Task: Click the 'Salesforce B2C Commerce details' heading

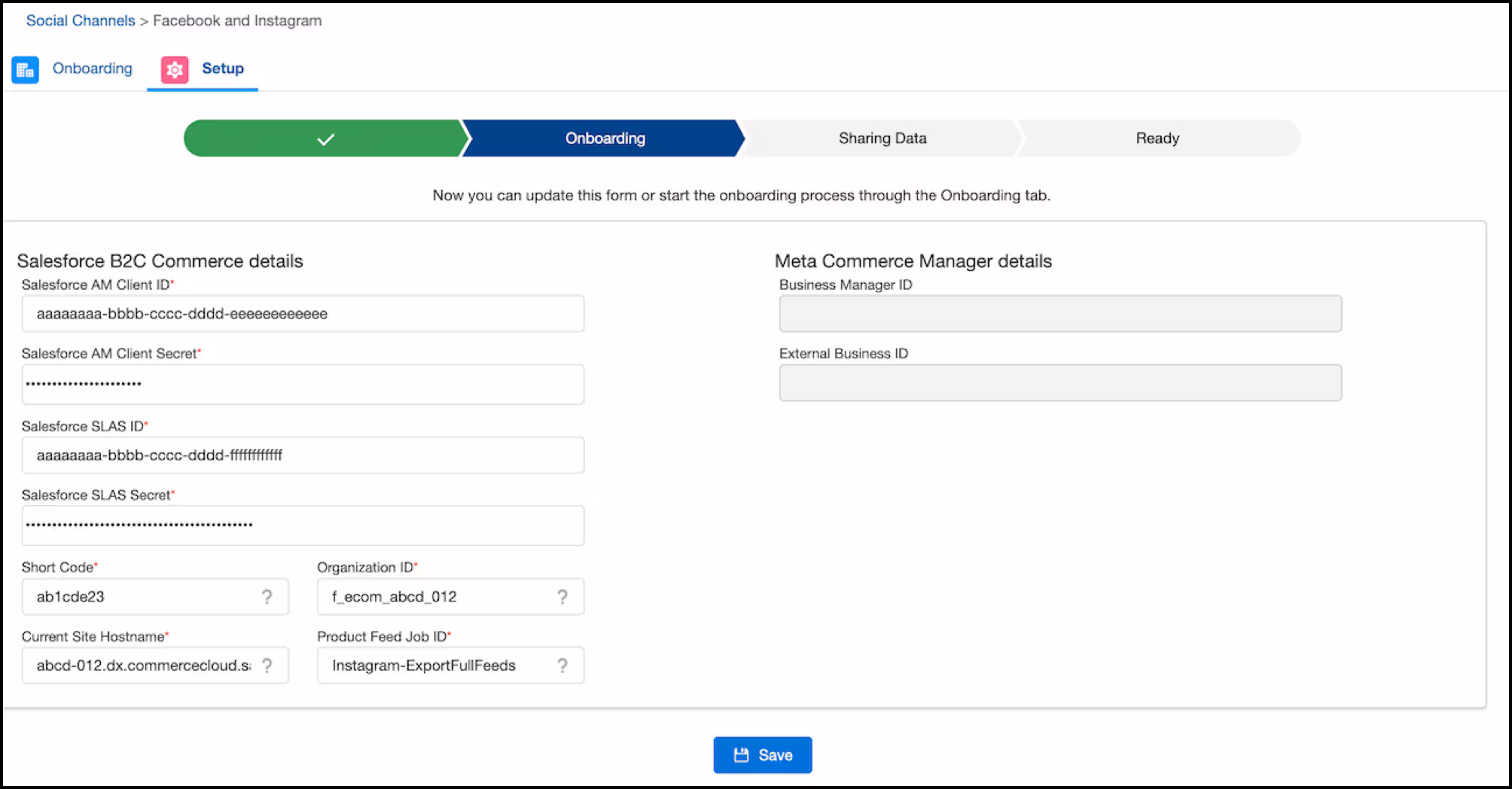Action: [x=160, y=261]
